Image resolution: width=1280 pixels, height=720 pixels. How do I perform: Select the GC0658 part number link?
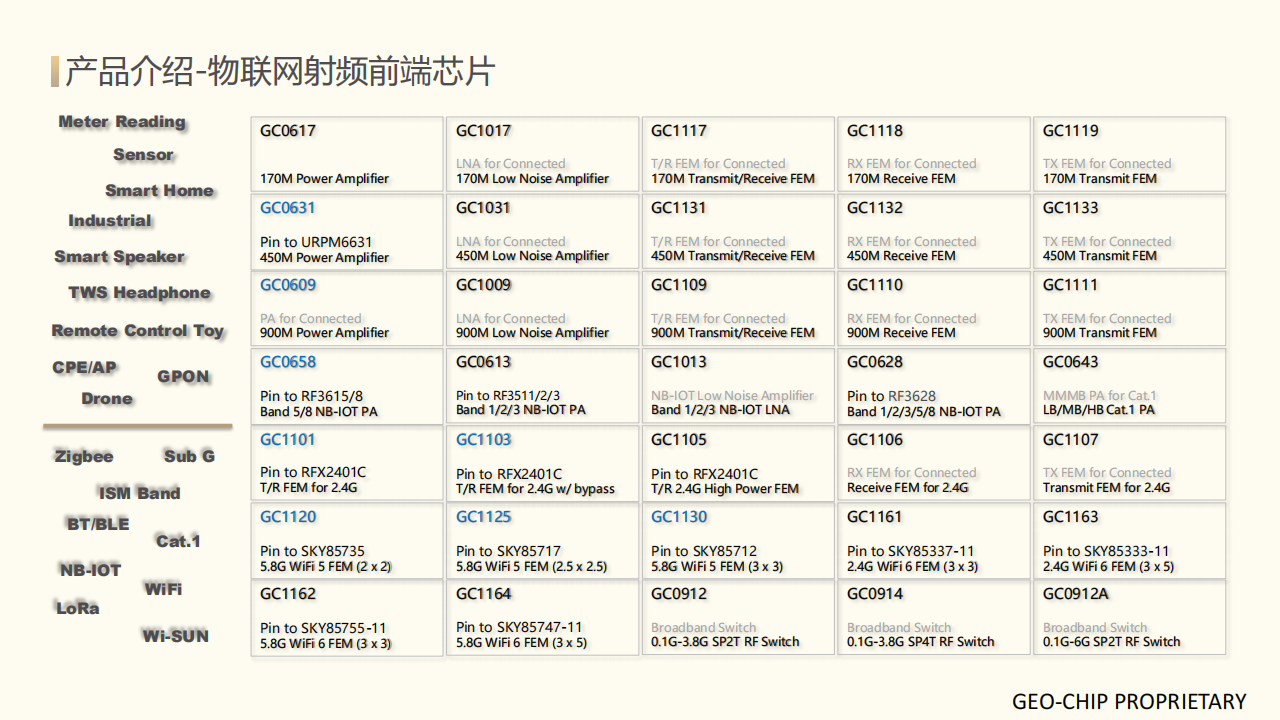(288, 362)
